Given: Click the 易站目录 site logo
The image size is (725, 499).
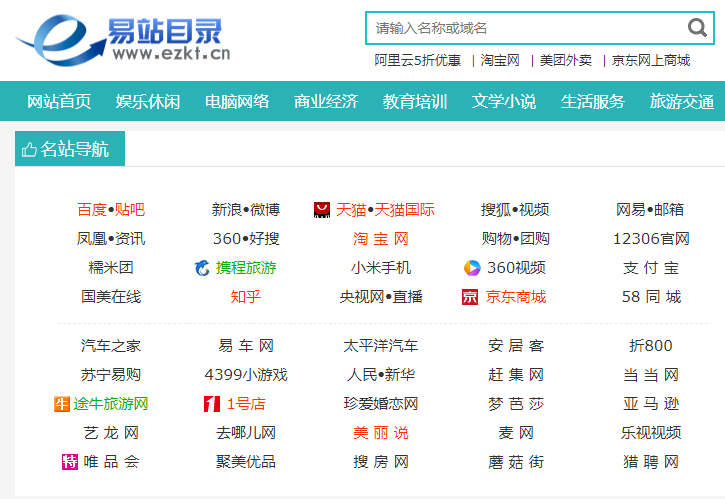Looking at the screenshot, I should pyautogui.click(x=123, y=40).
